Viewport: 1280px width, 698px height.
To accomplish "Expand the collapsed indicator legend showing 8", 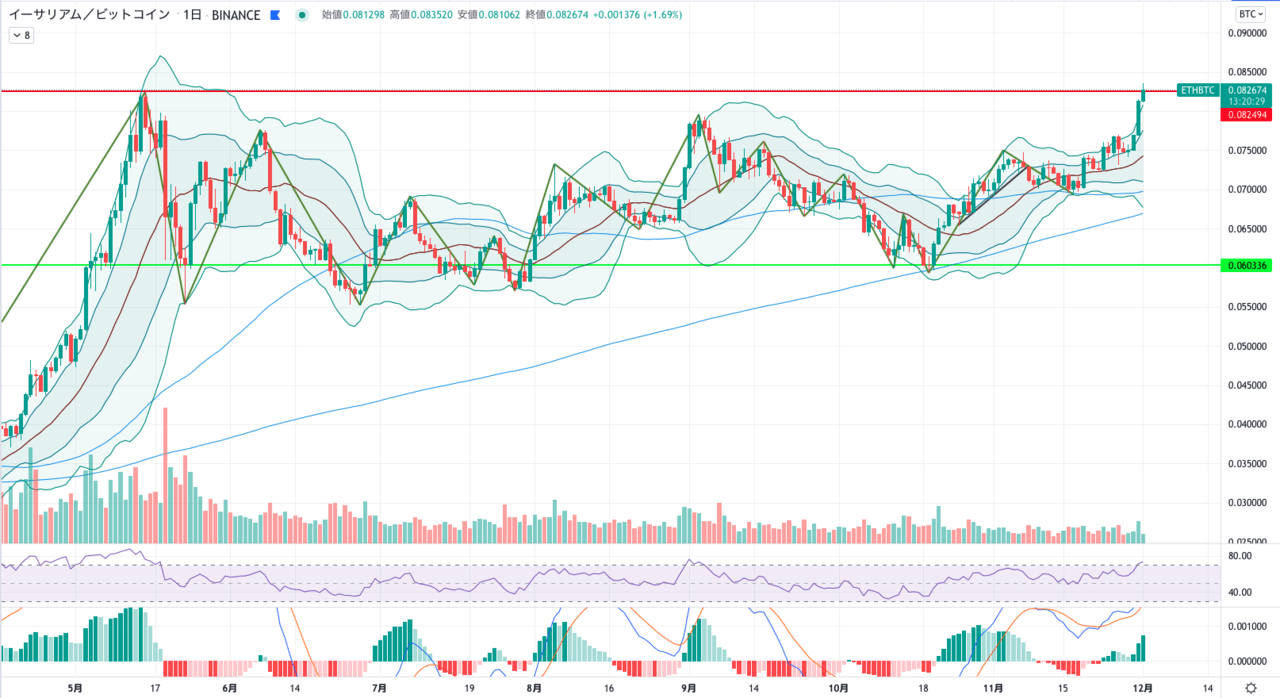I will click(21, 35).
